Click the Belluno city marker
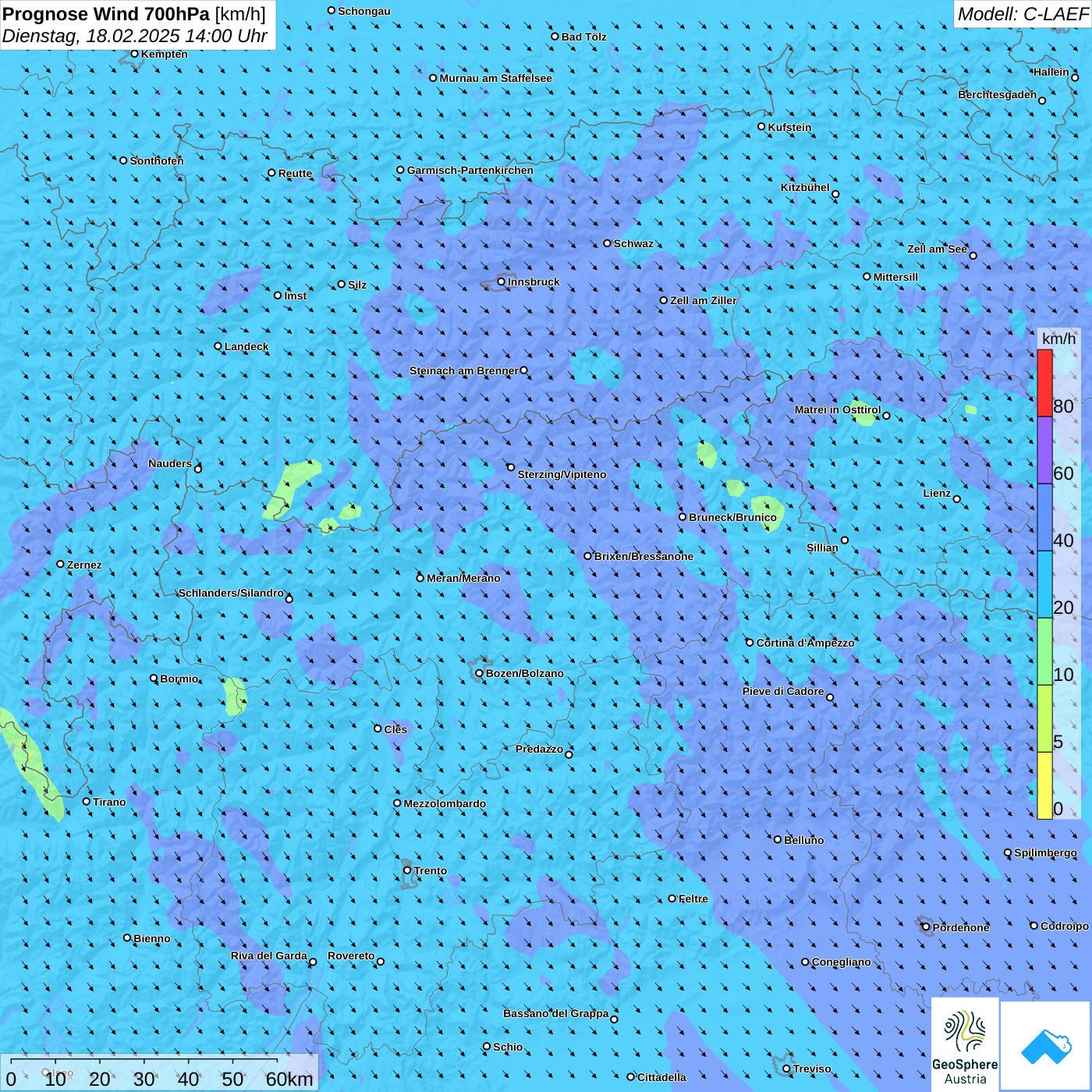 point(778,839)
